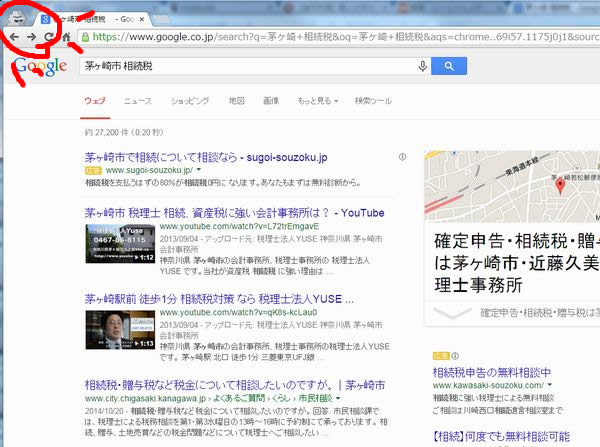This screenshot has width=600, height=447.
Task: Click the blue search magnifier button
Action: pyautogui.click(x=449, y=66)
